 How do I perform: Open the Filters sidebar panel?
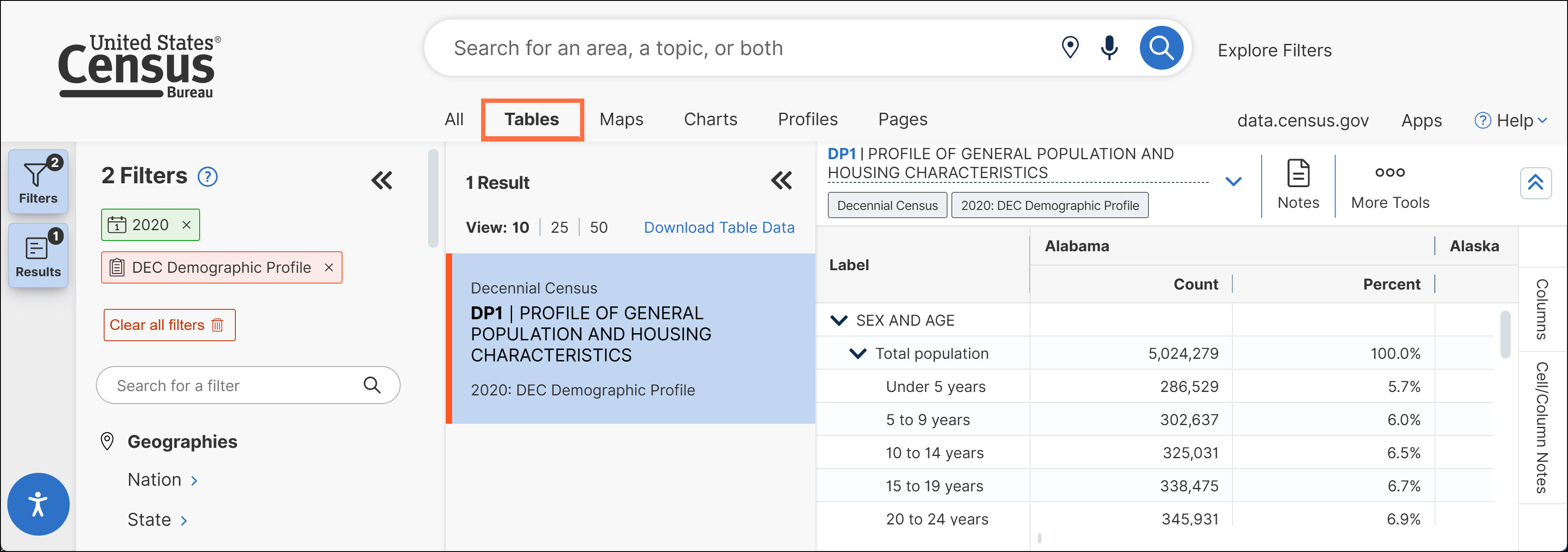38,182
